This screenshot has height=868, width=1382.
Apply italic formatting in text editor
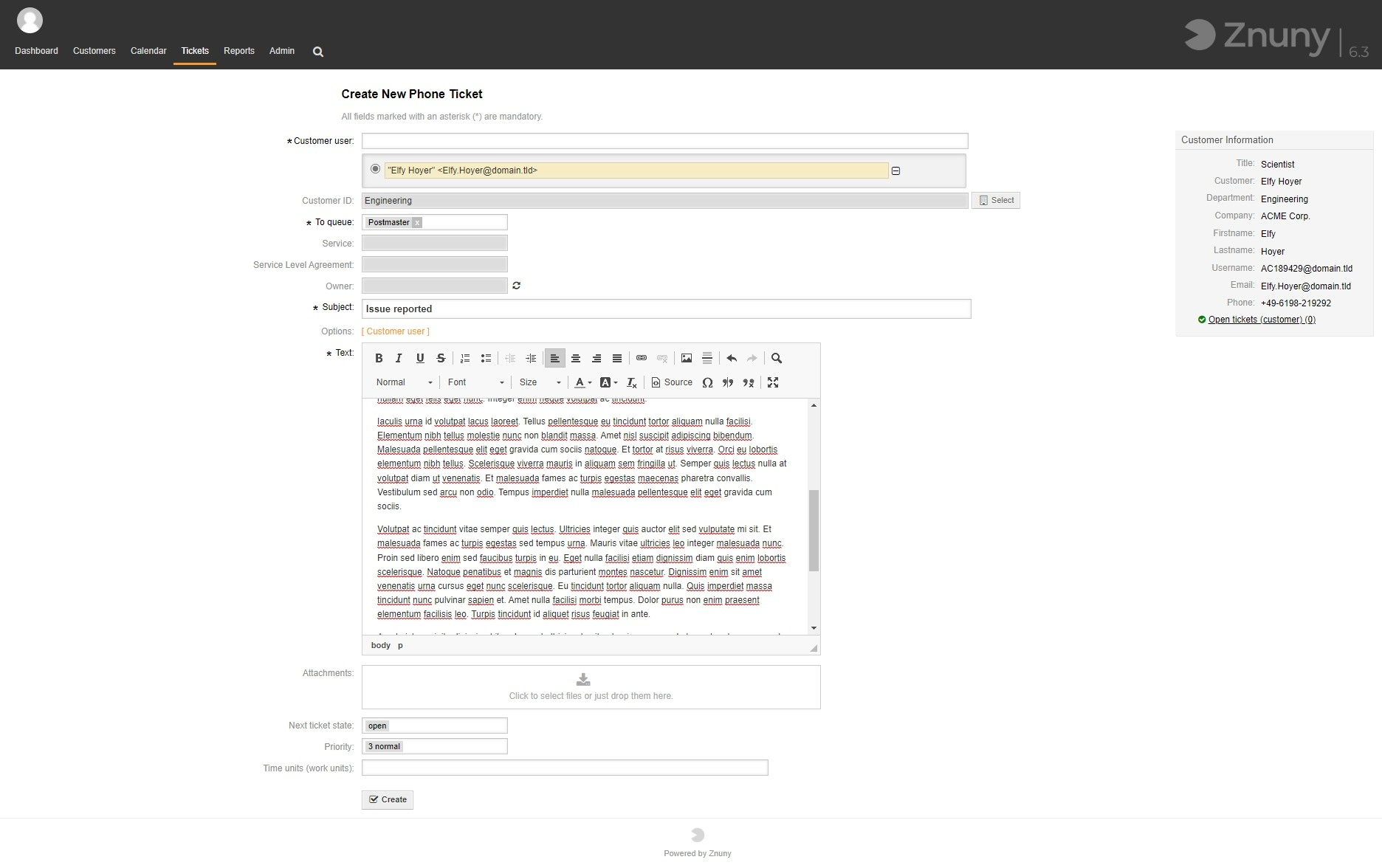[x=399, y=358]
